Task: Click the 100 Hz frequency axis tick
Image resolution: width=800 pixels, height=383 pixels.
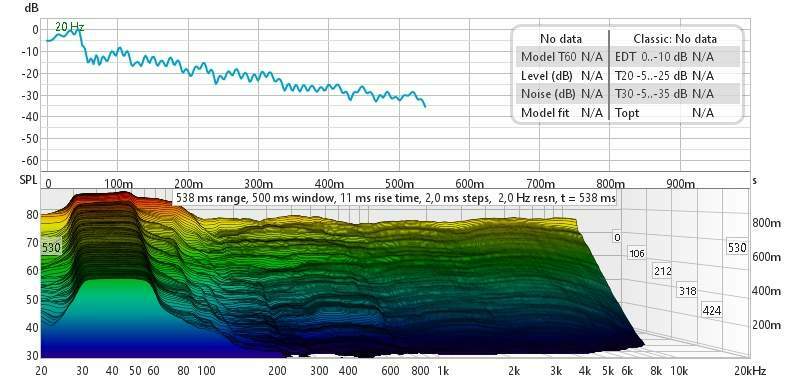Action: tap(206, 371)
